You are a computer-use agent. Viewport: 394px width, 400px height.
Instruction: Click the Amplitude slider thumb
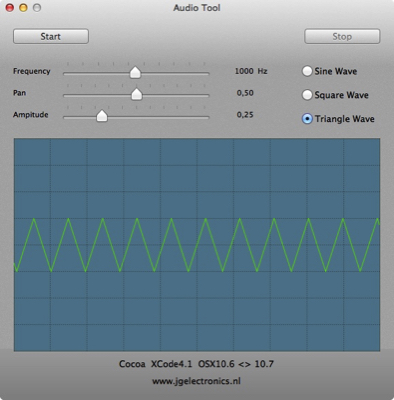click(x=102, y=116)
